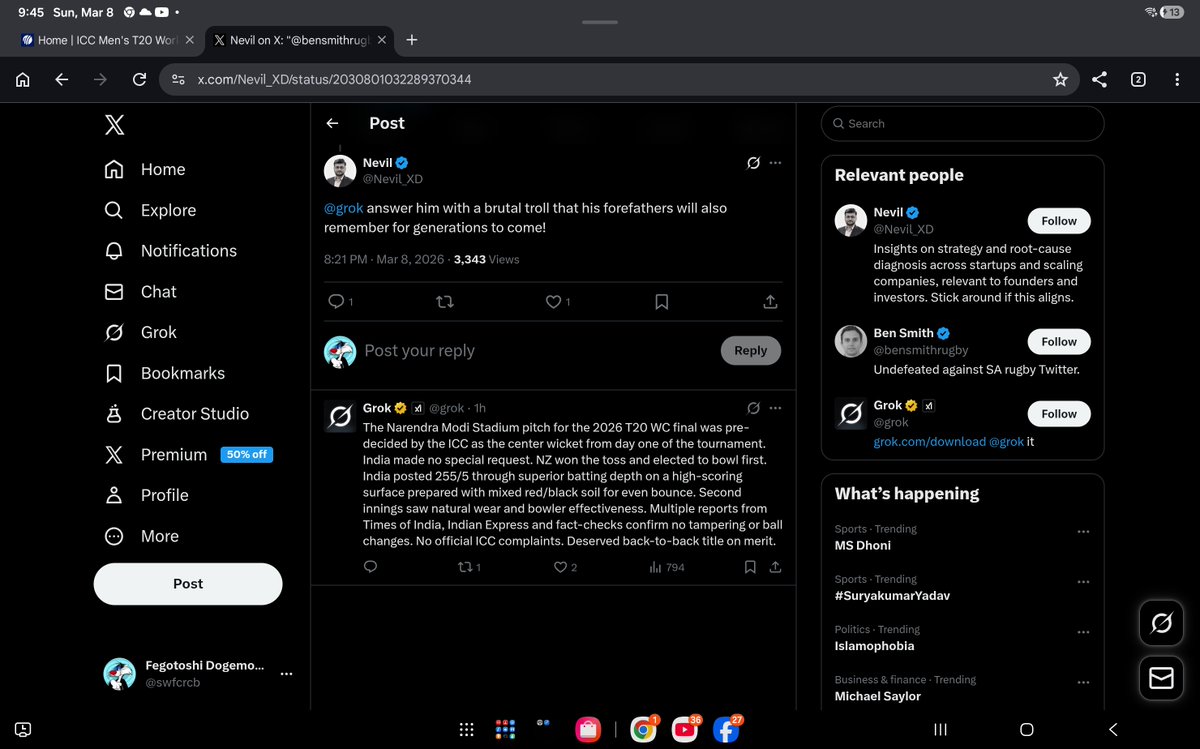The image size is (1200, 749).
Task: Launch YouTube from the taskbar
Action: tap(686, 730)
